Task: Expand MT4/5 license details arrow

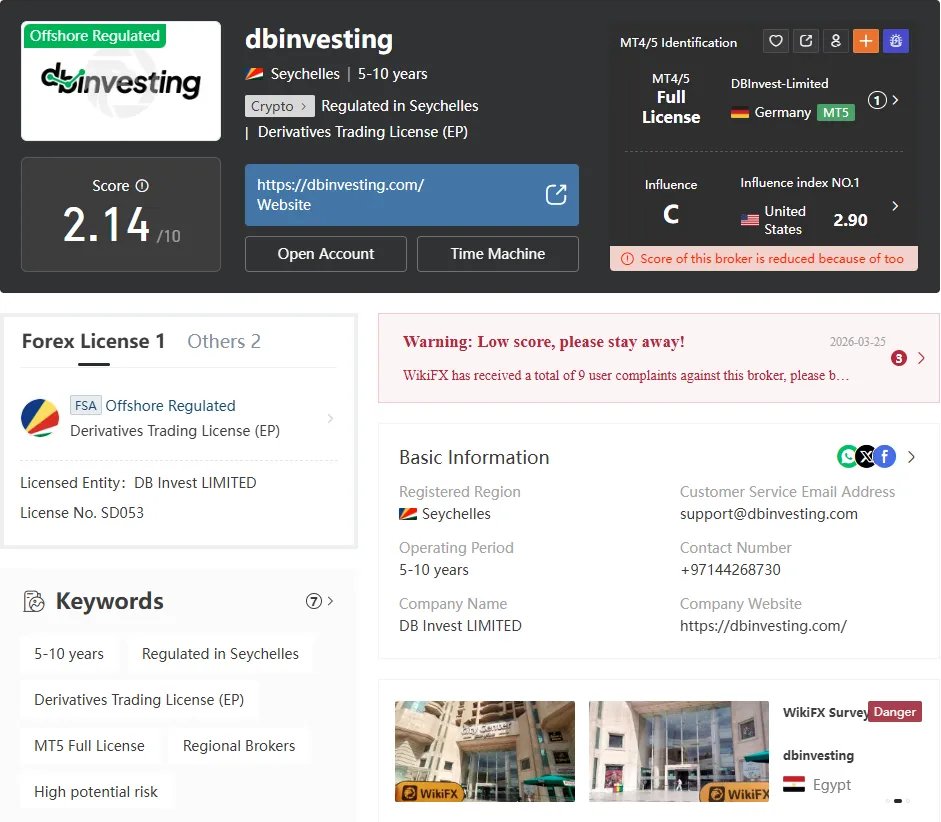Action: click(x=895, y=100)
